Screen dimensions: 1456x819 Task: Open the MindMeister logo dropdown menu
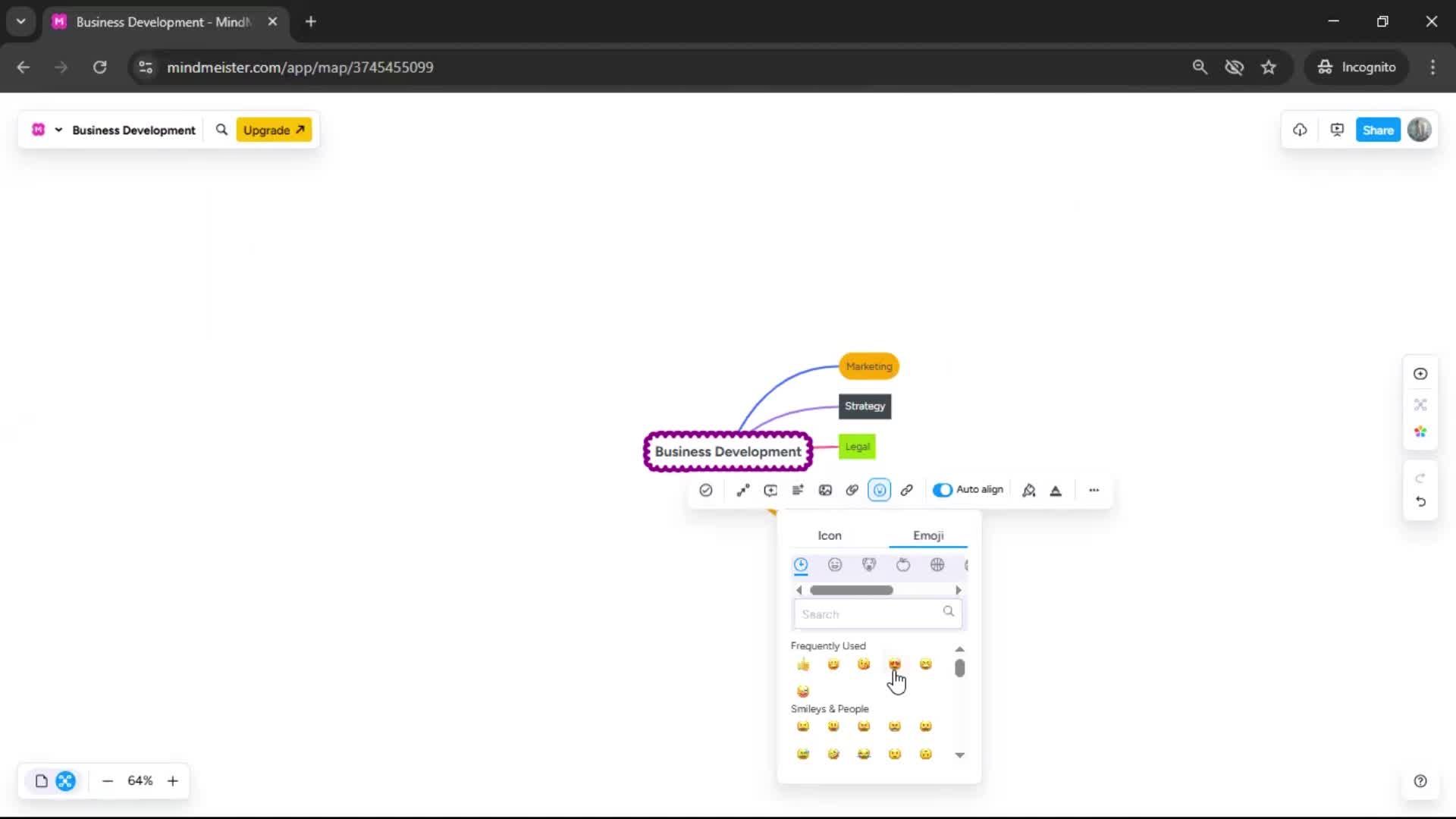(x=46, y=130)
